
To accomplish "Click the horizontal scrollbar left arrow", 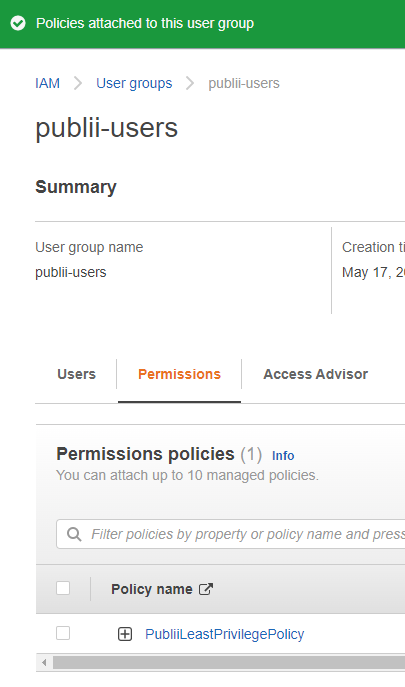I will pyautogui.click(x=44, y=662).
